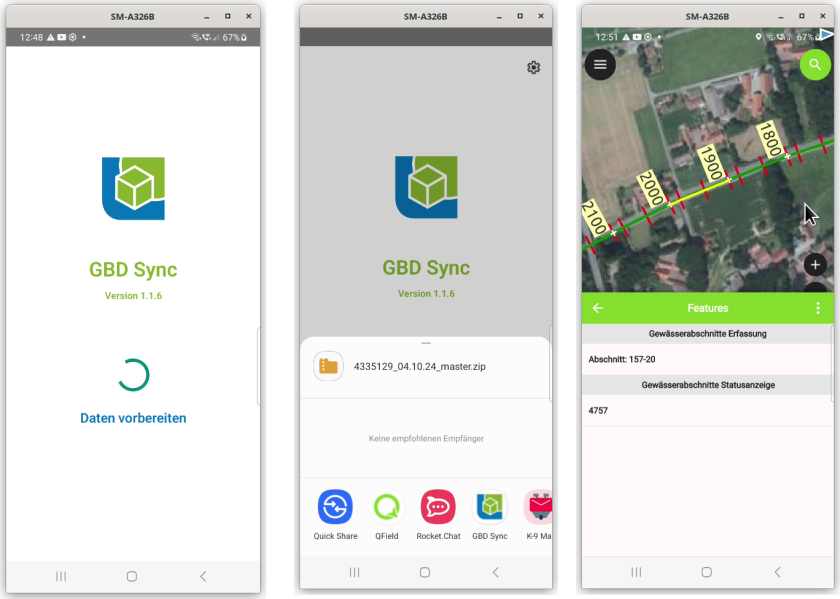Screen dimensions: 840x599
Task: Click the 1800 station label on map
Action: (770, 139)
